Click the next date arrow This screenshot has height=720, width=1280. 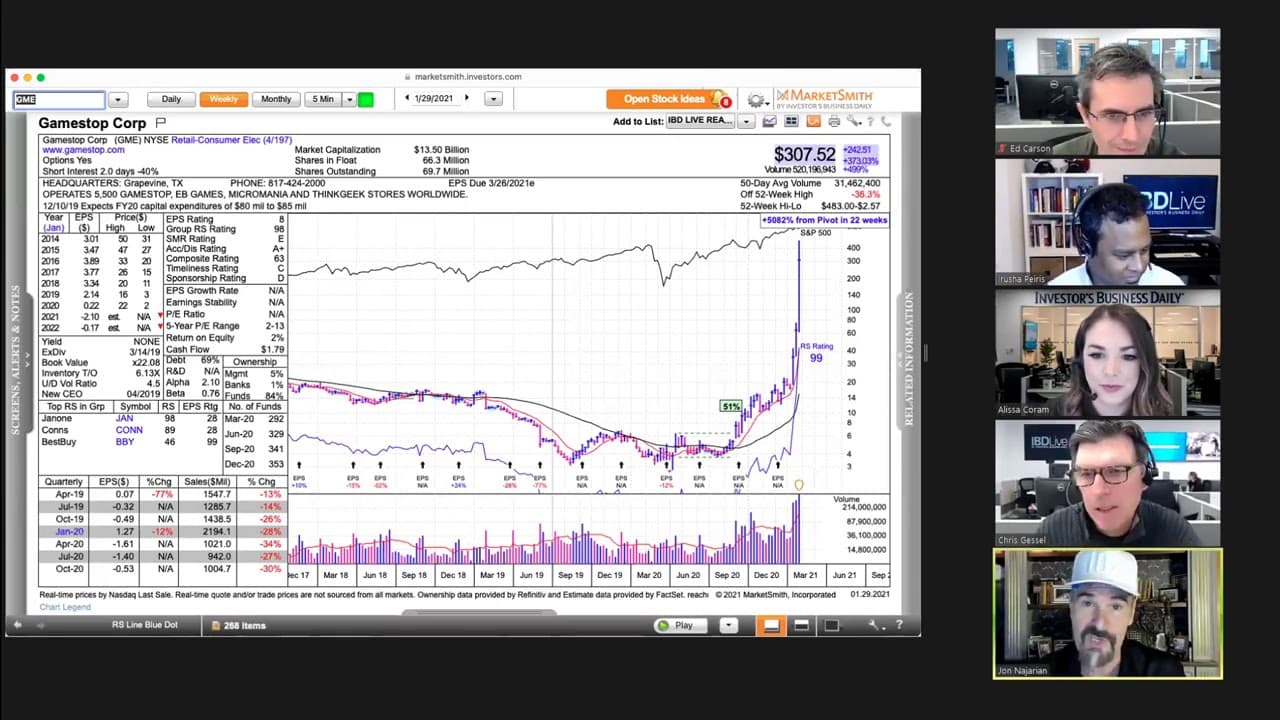pos(466,98)
